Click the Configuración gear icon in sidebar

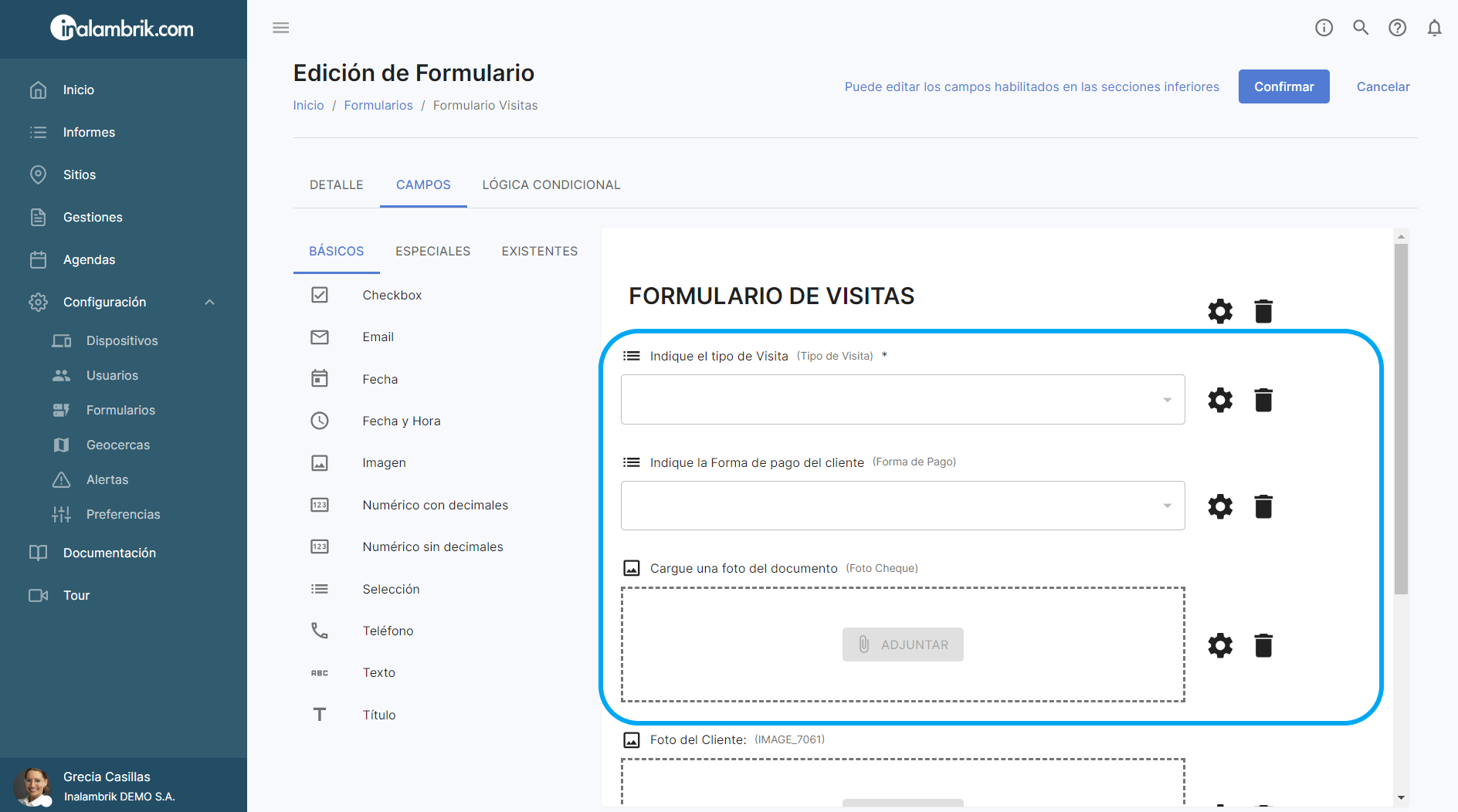pyautogui.click(x=38, y=302)
